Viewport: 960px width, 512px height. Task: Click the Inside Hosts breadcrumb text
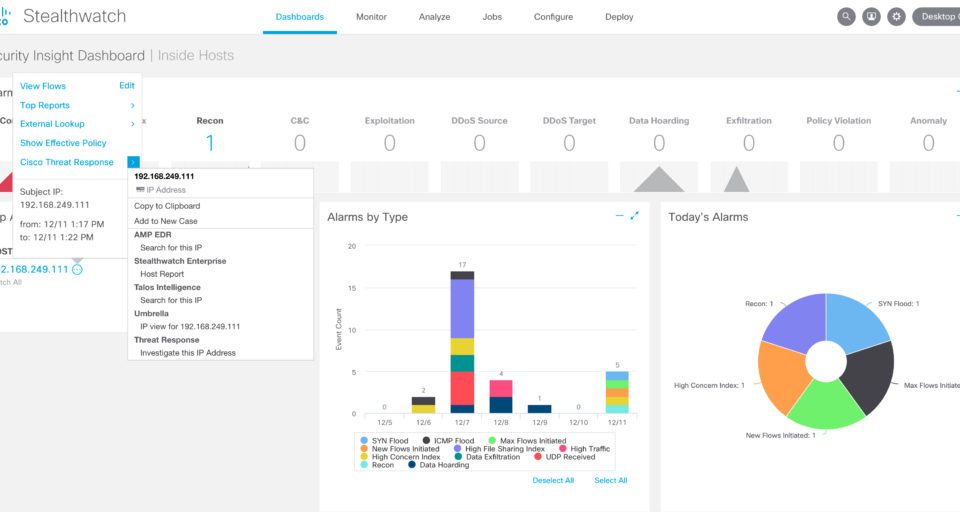(x=196, y=56)
